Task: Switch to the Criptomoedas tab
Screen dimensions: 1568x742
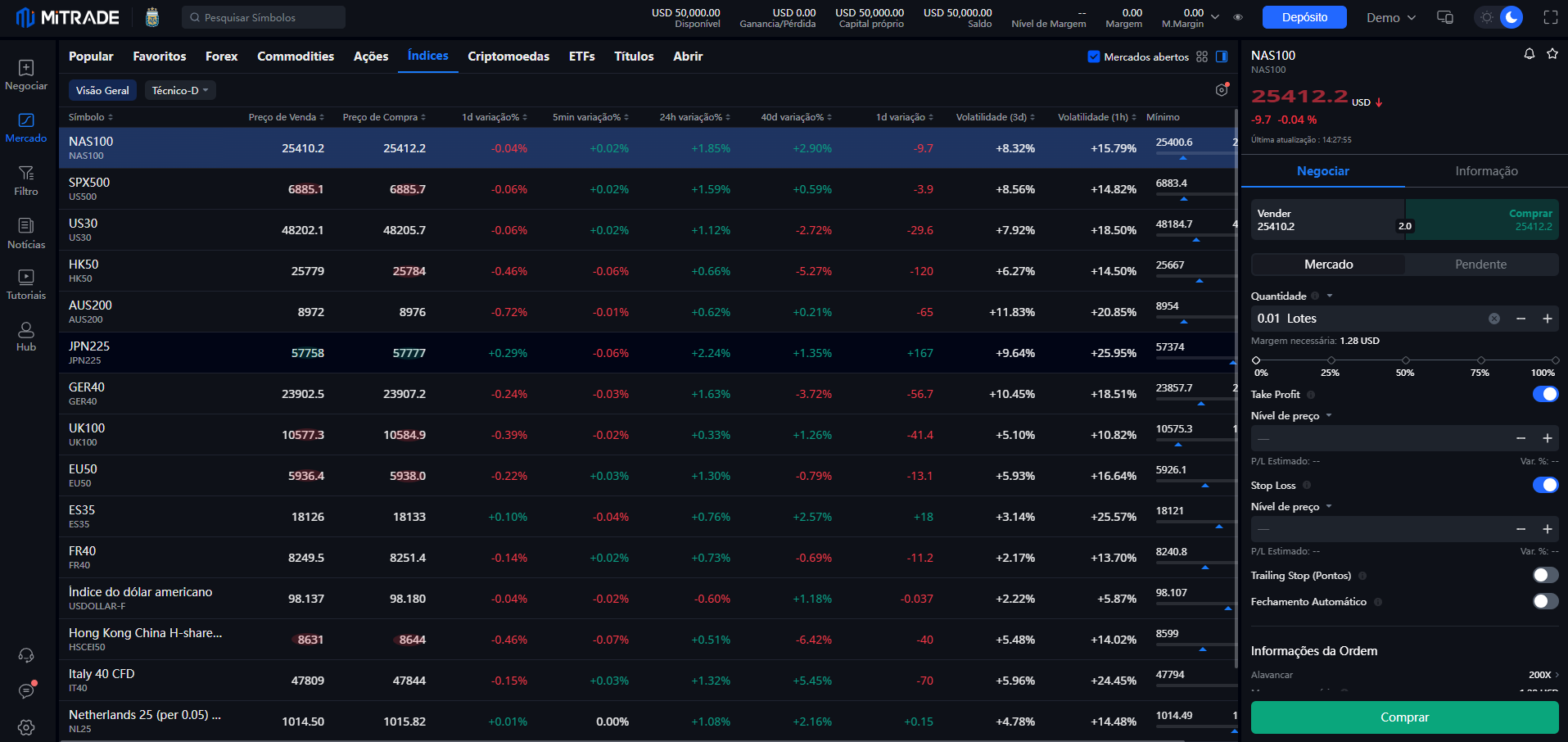Action: [508, 57]
